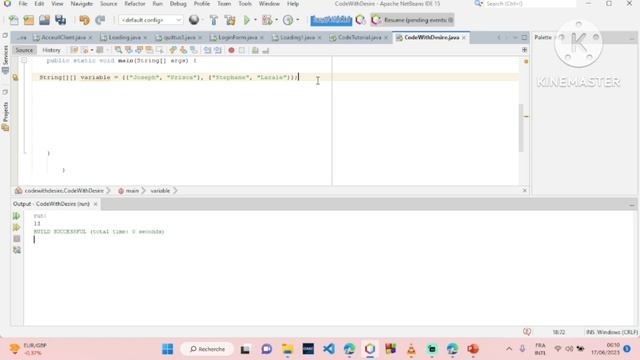This screenshot has height=360, width=640.
Task: Click the hint lightbulb in editor gutter
Action: [15, 77]
